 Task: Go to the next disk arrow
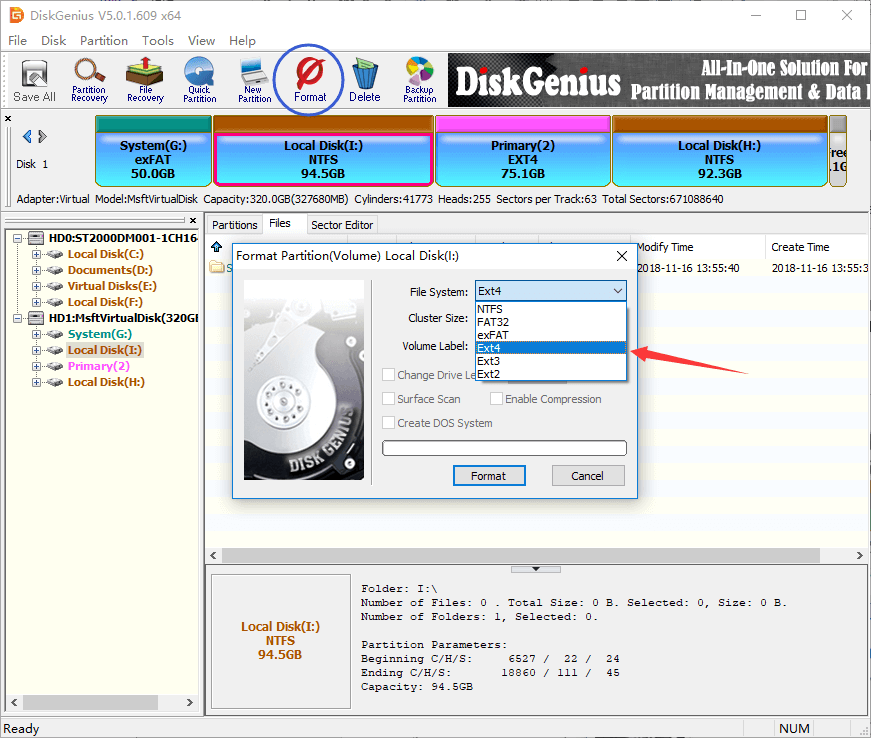pyautogui.click(x=41, y=137)
